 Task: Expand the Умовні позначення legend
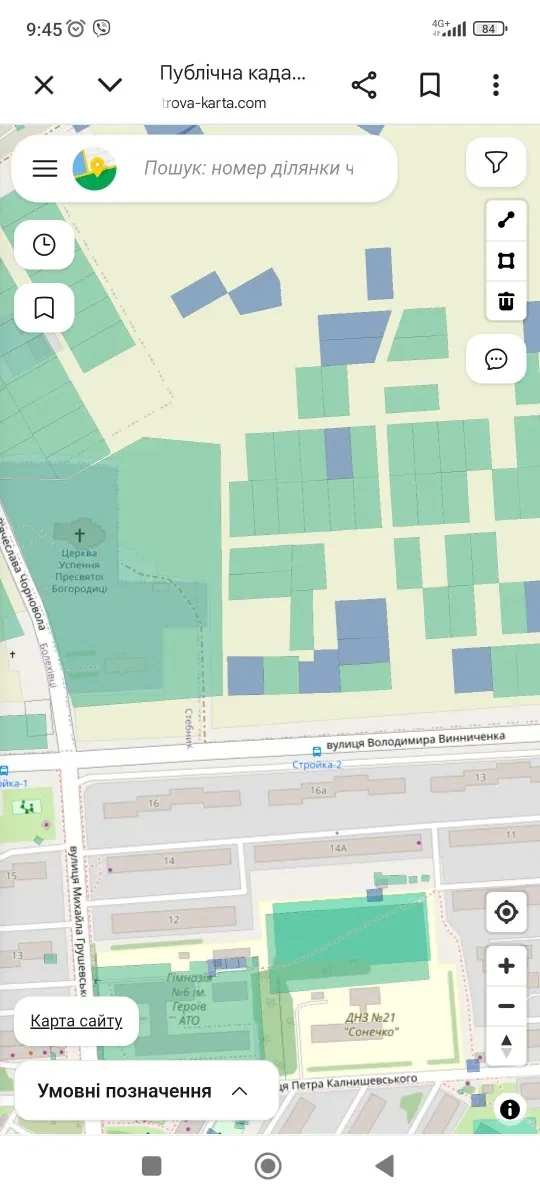pyautogui.click(x=146, y=1091)
